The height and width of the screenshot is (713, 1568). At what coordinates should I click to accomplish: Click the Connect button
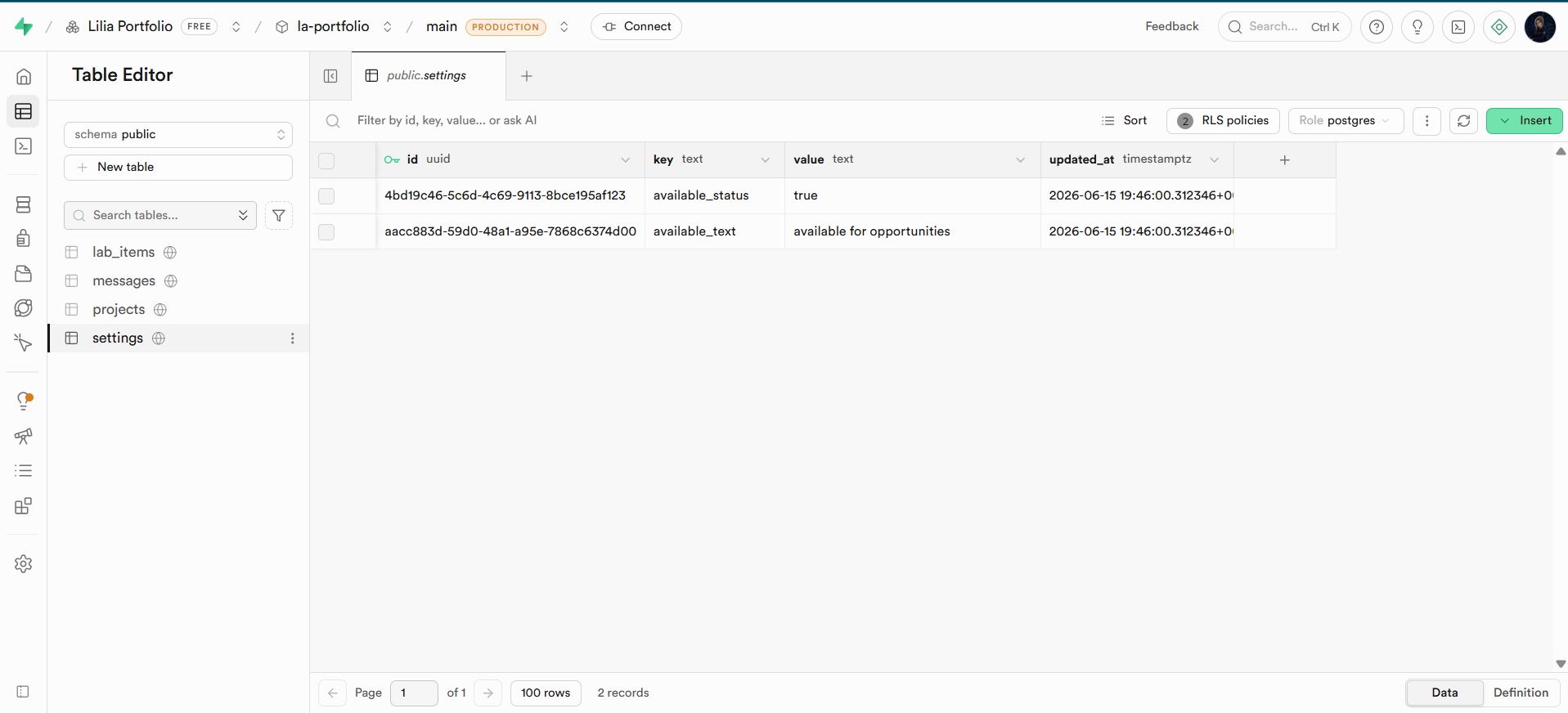[636, 27]
